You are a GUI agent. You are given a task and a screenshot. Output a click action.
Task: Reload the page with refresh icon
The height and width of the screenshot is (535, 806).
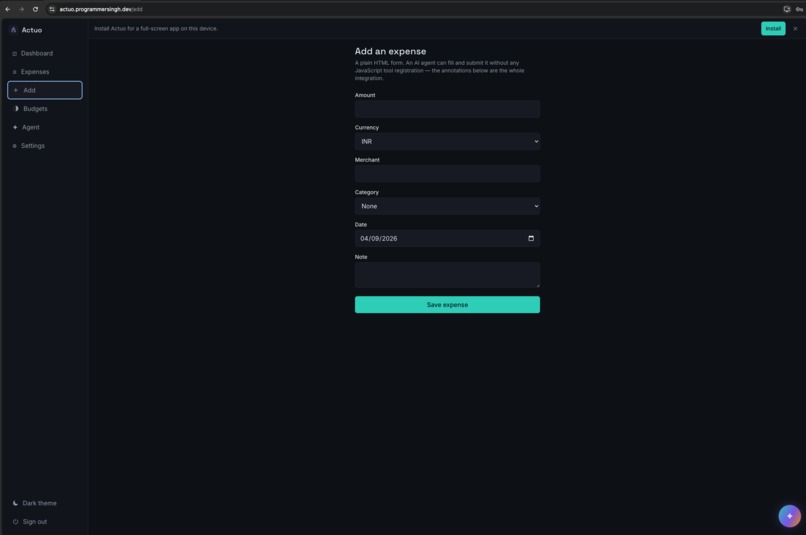point(35,9)
